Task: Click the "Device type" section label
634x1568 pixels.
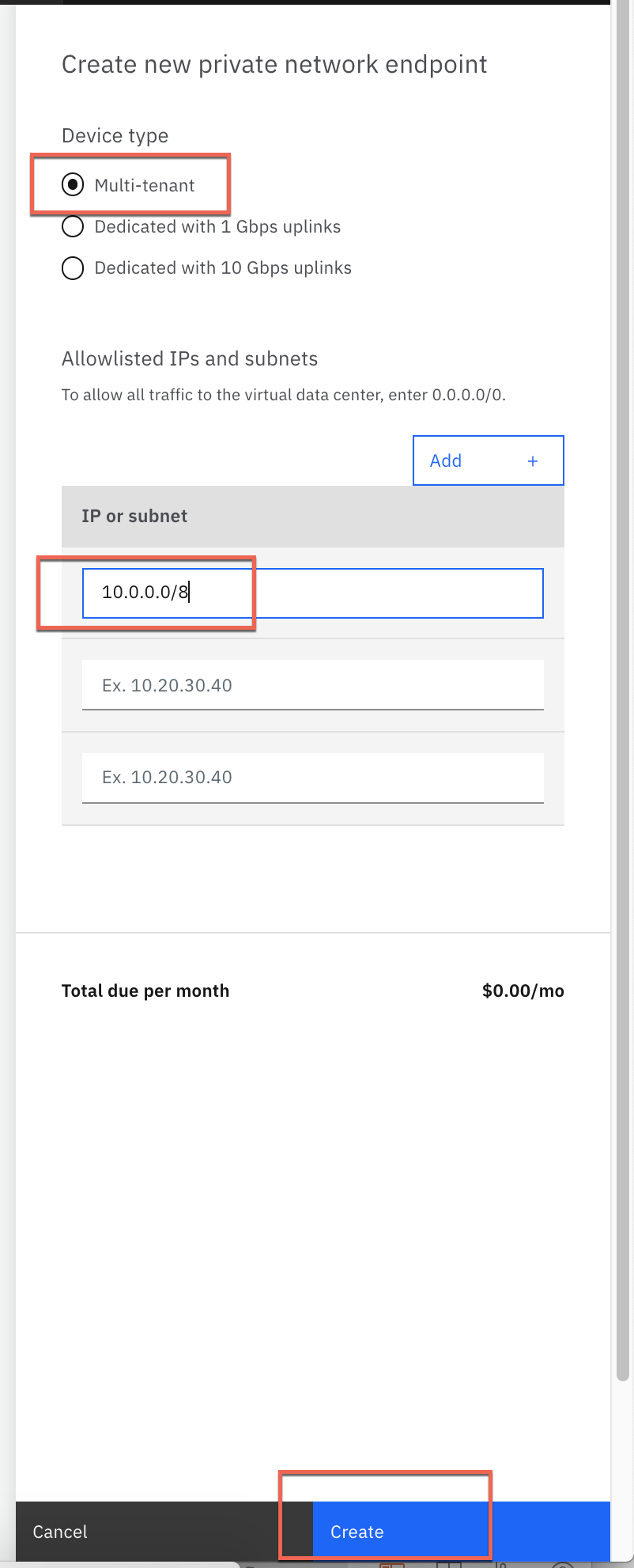Action: (115, 136)
